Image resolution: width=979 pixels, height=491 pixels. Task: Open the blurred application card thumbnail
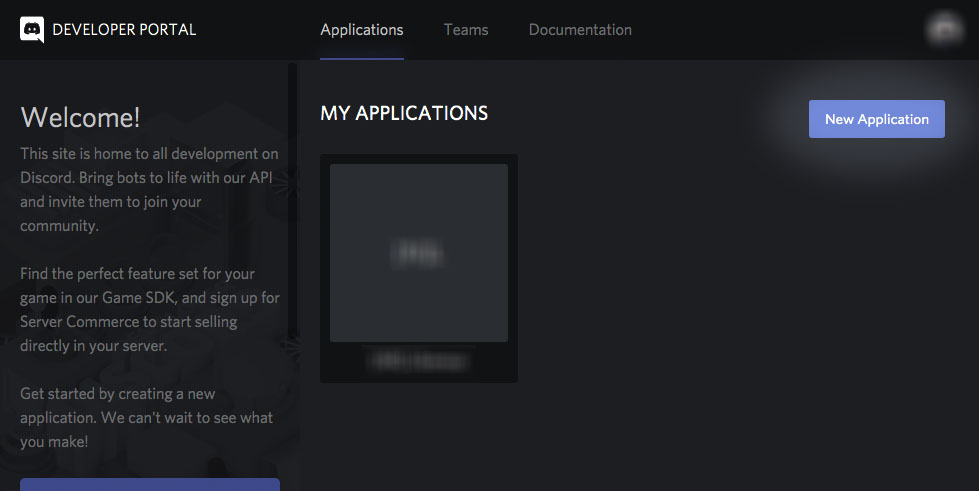(419, 253)
